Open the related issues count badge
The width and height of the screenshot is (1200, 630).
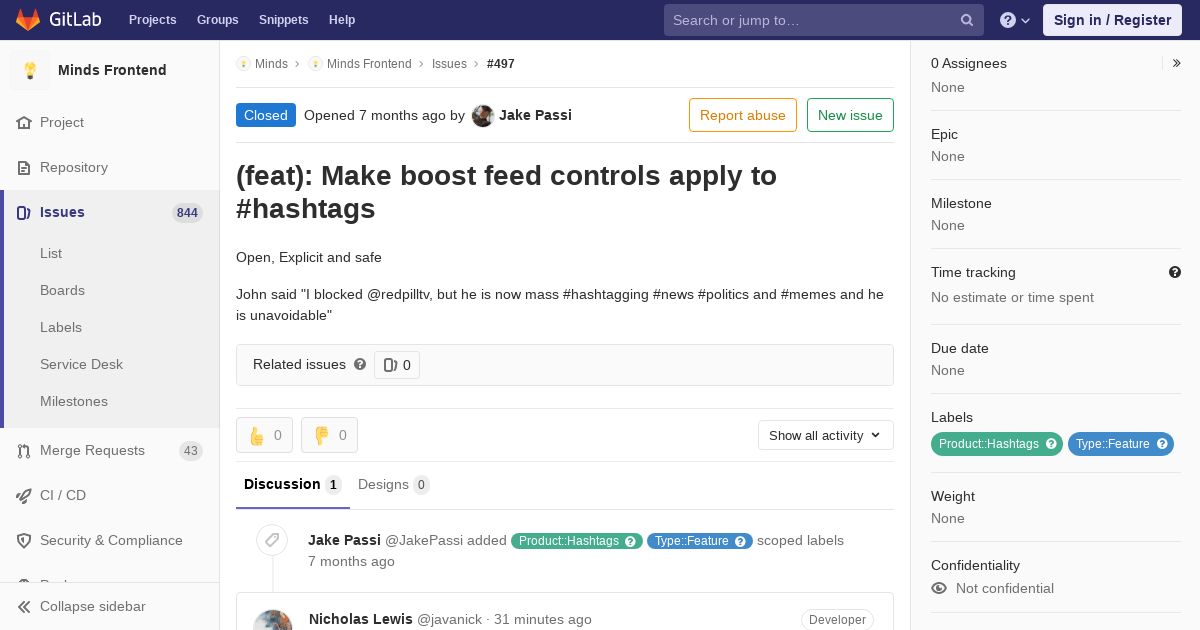pos(397,365)
